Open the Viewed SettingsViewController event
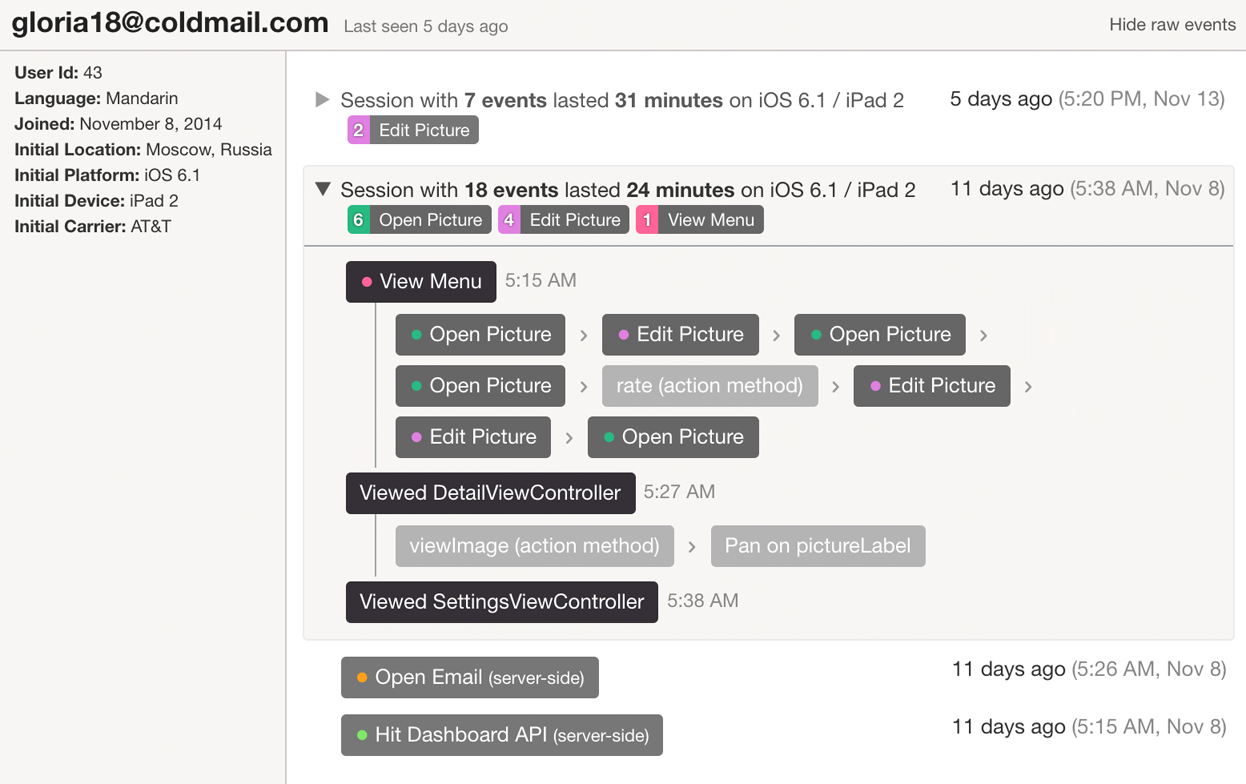The image size is (1246, 784). tap(501, 602)
